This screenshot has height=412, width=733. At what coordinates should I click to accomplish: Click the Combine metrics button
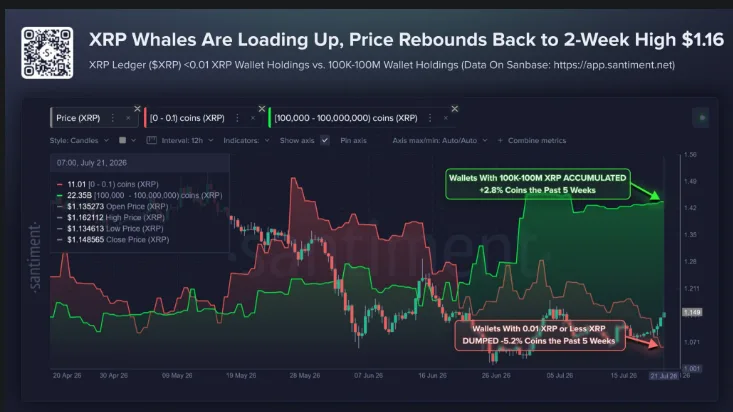click(532, 140)
